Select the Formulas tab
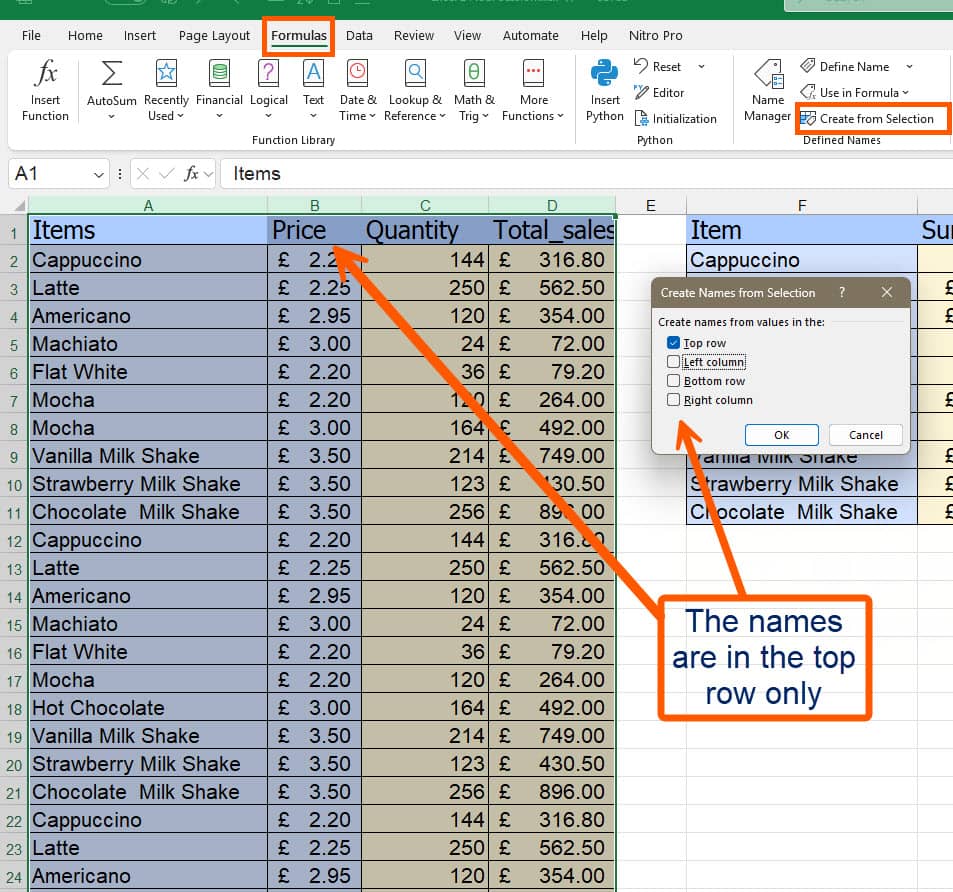Screen dimensions: 953x892 click(298, 35)
